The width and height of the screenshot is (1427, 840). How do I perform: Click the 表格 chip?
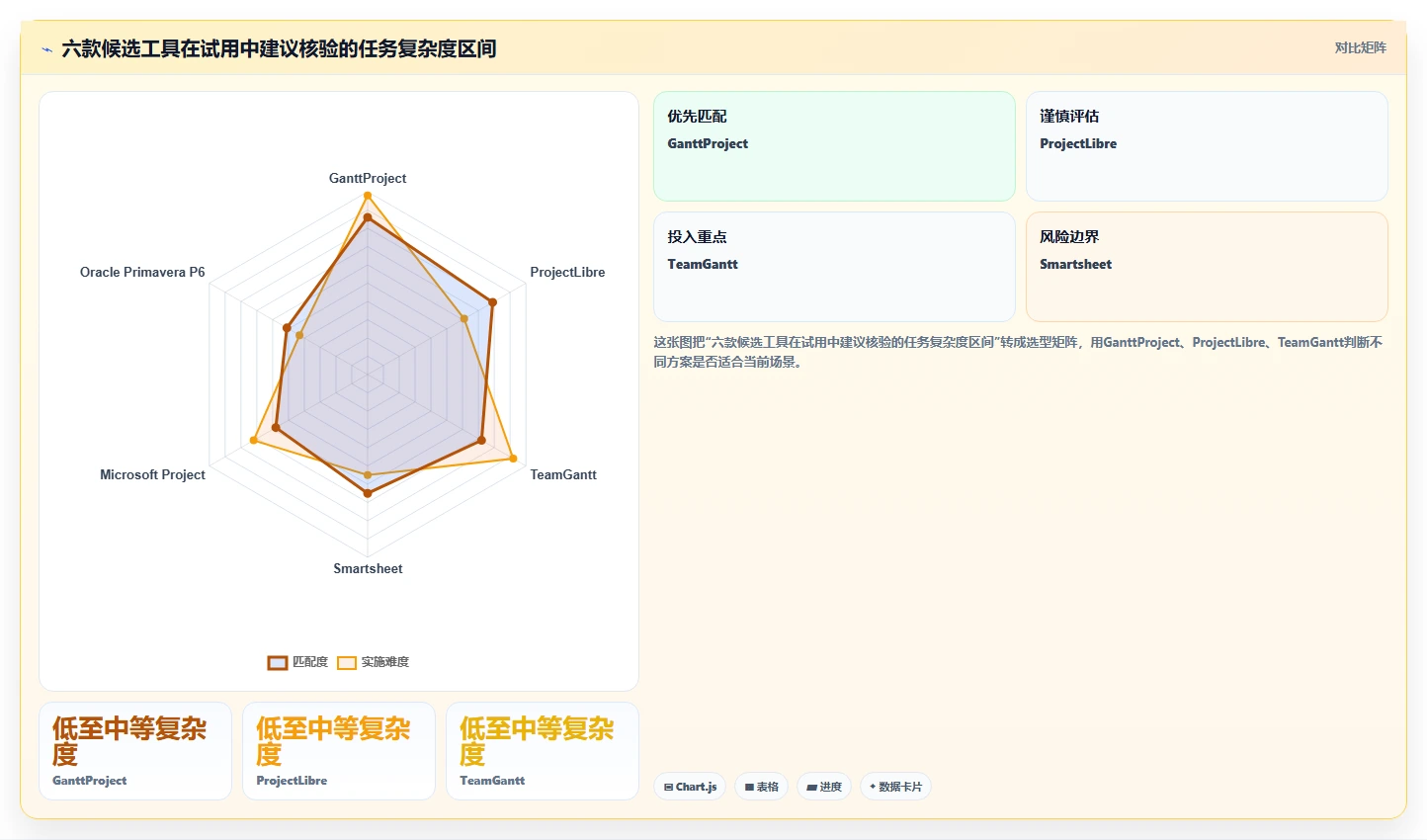point(761,787)
